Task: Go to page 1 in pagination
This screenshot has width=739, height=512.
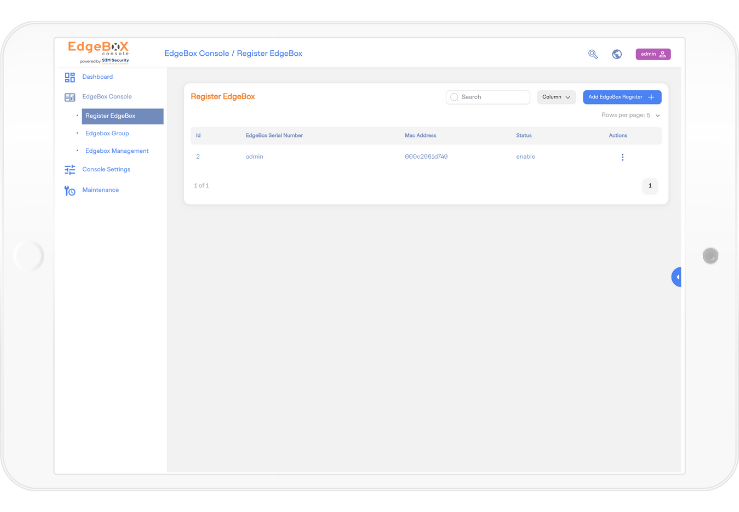Action: tap(650, 186)
